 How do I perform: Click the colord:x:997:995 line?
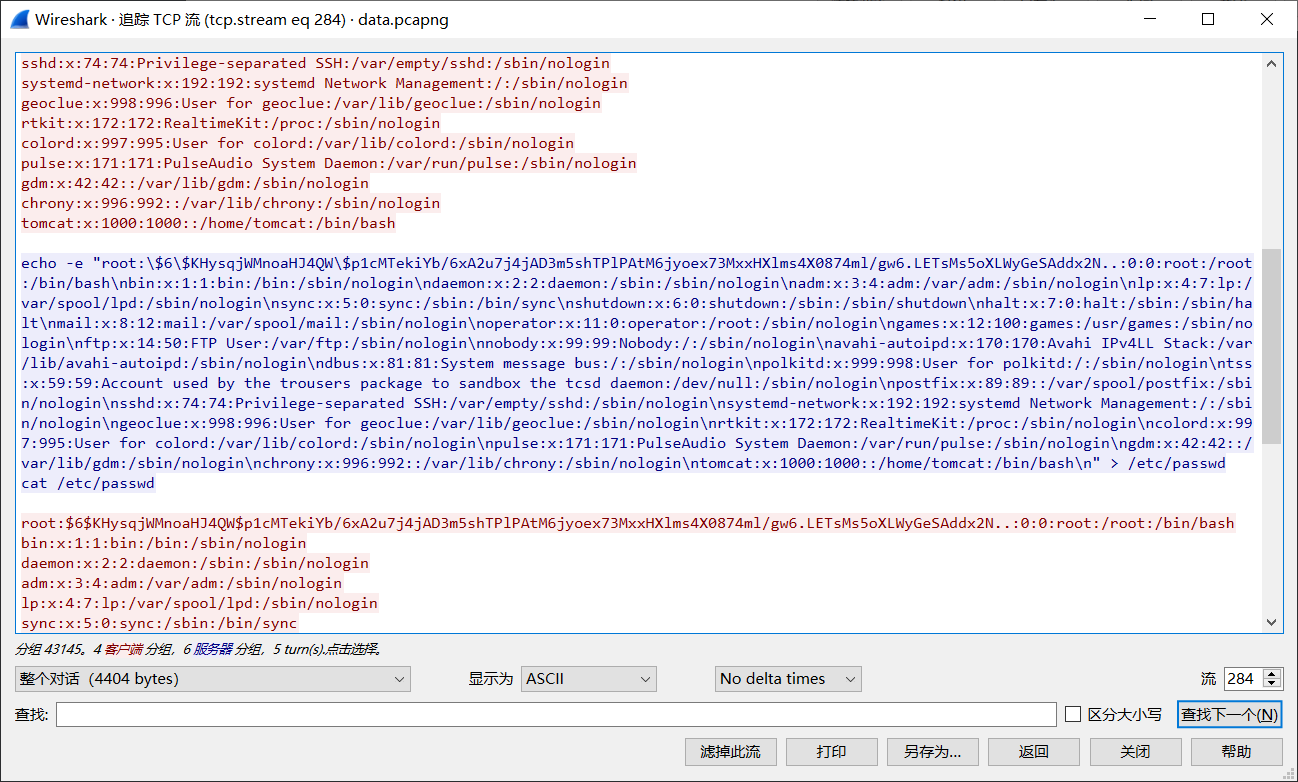click(x=297, y=143)
